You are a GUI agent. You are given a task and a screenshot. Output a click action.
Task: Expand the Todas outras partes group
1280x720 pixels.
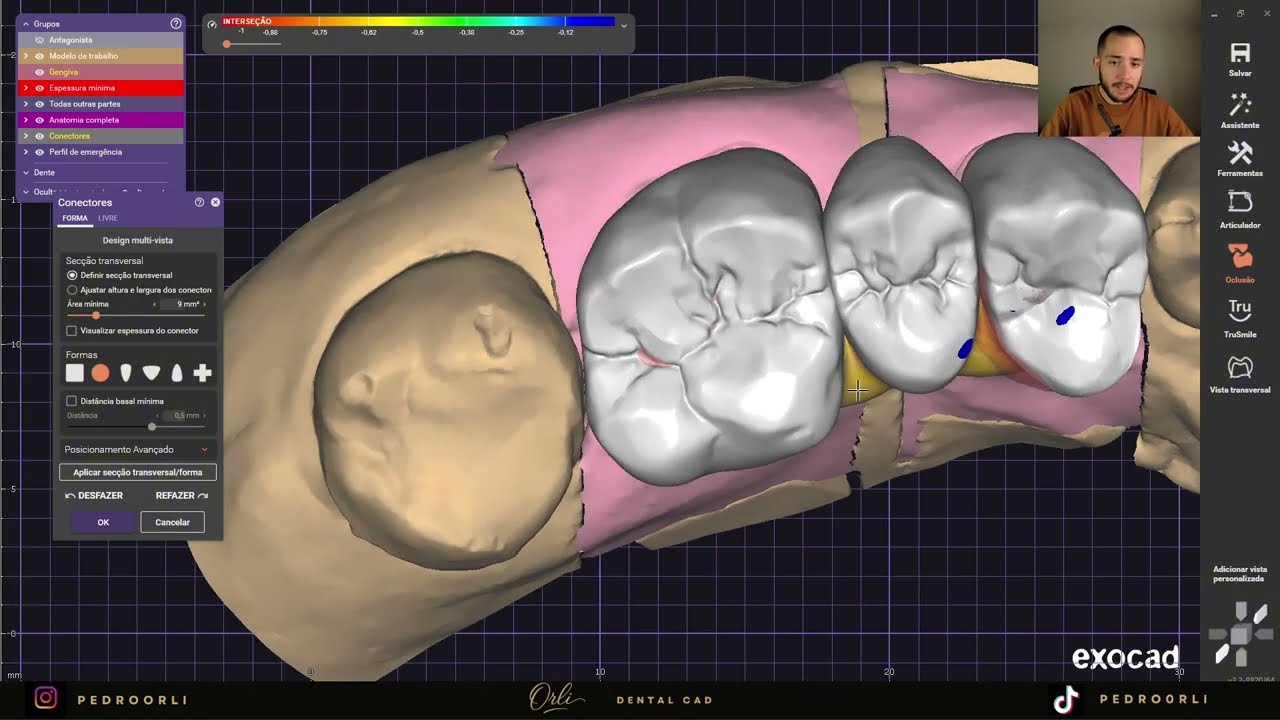tap(26, 104)
